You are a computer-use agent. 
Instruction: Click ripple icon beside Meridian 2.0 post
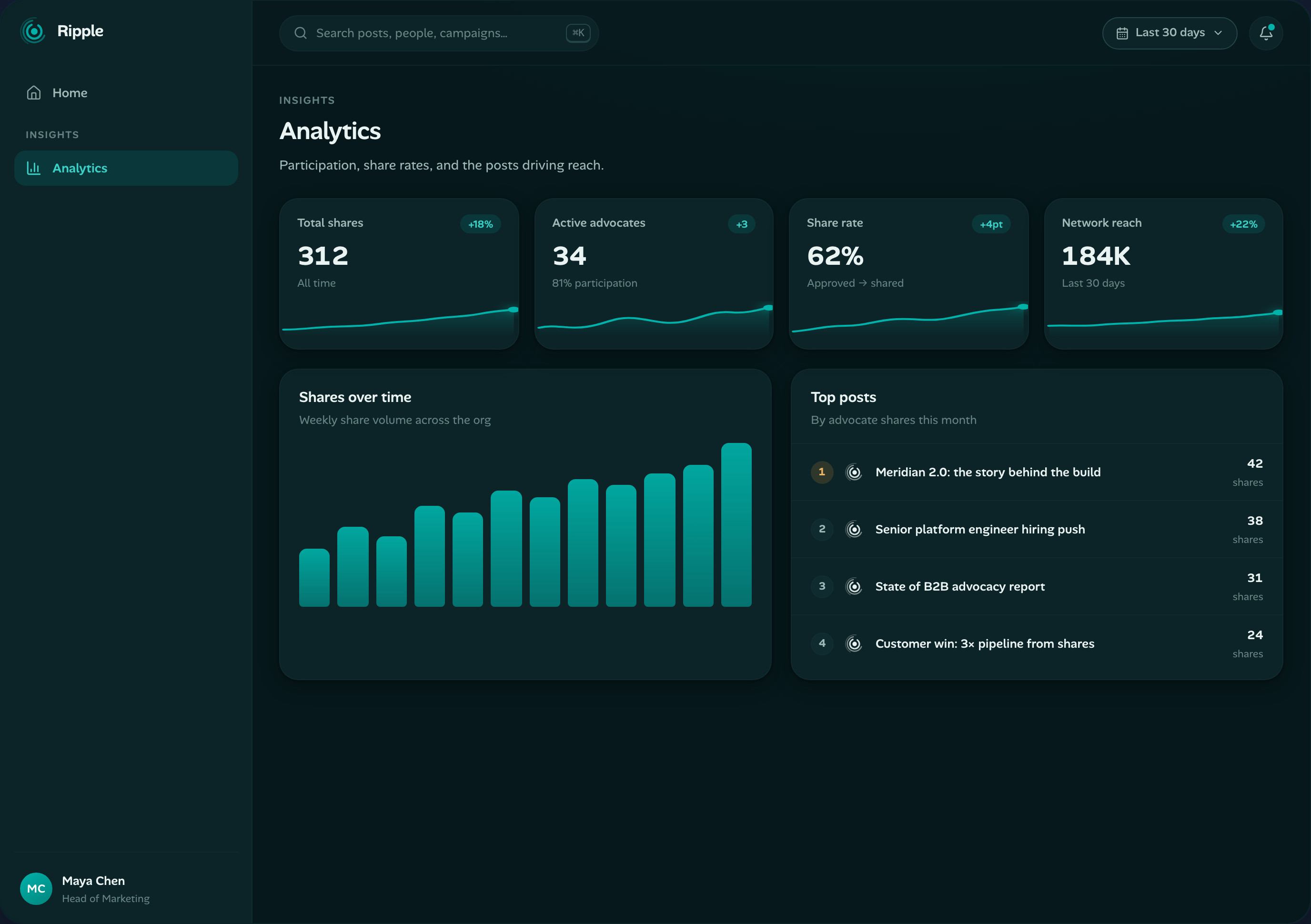click(854, 472)
